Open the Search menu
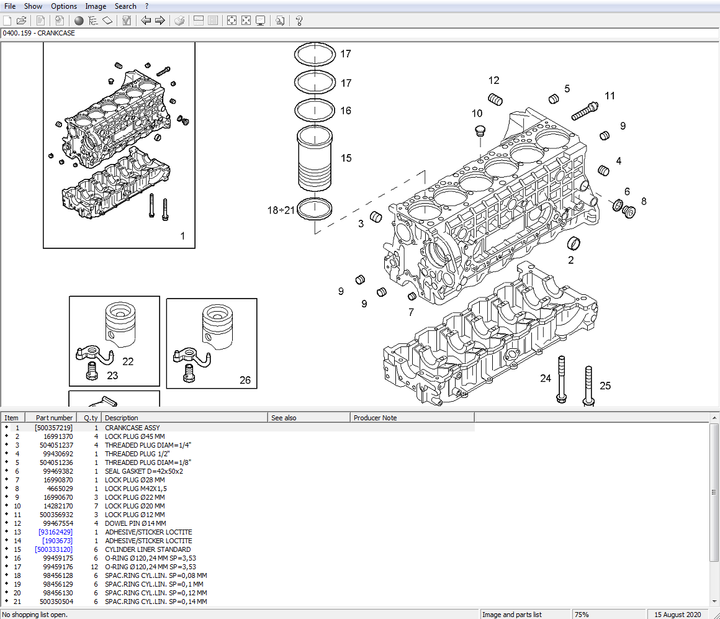 click(125, 6)
